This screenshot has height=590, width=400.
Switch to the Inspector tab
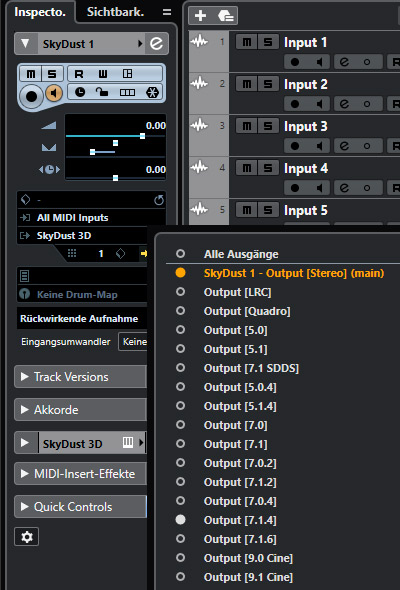point(40,12)
